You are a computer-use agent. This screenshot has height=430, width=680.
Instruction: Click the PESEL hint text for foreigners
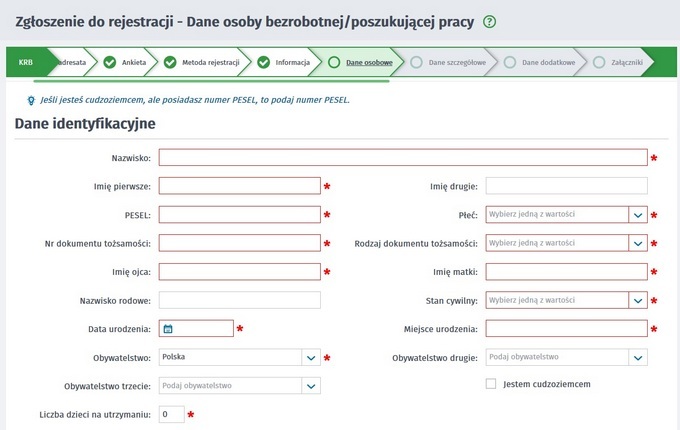(x=195, y=100)
